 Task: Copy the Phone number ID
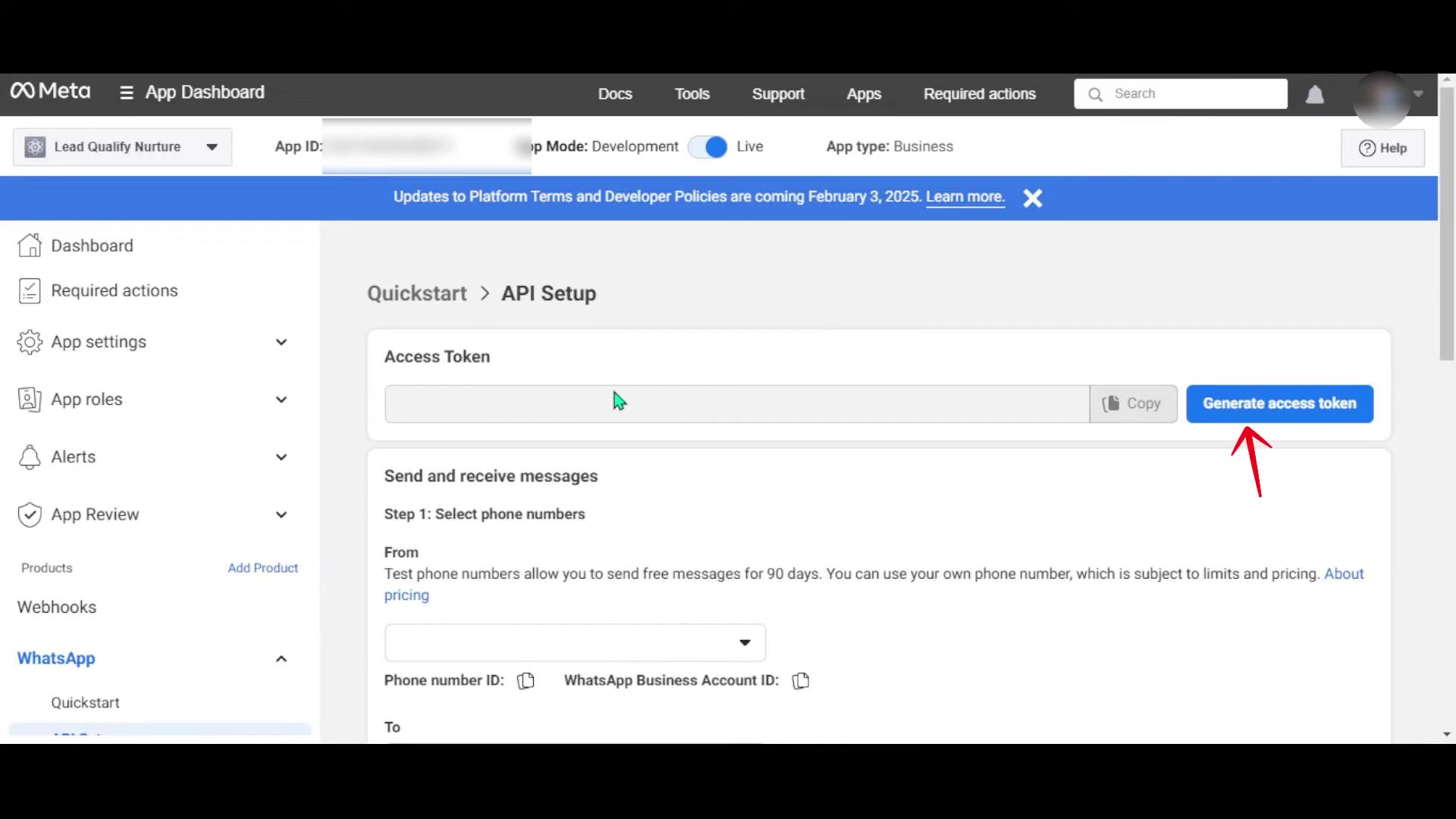point(526,681)
